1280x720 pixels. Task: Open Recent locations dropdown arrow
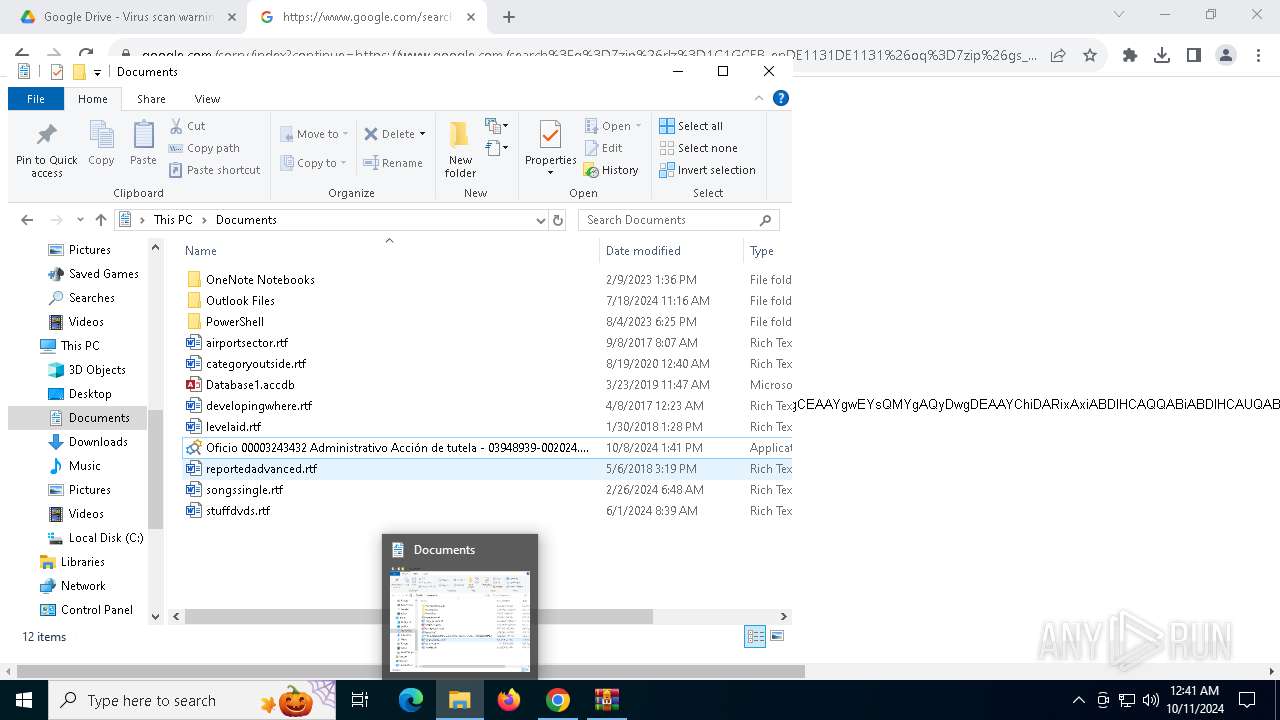[79, 220]
